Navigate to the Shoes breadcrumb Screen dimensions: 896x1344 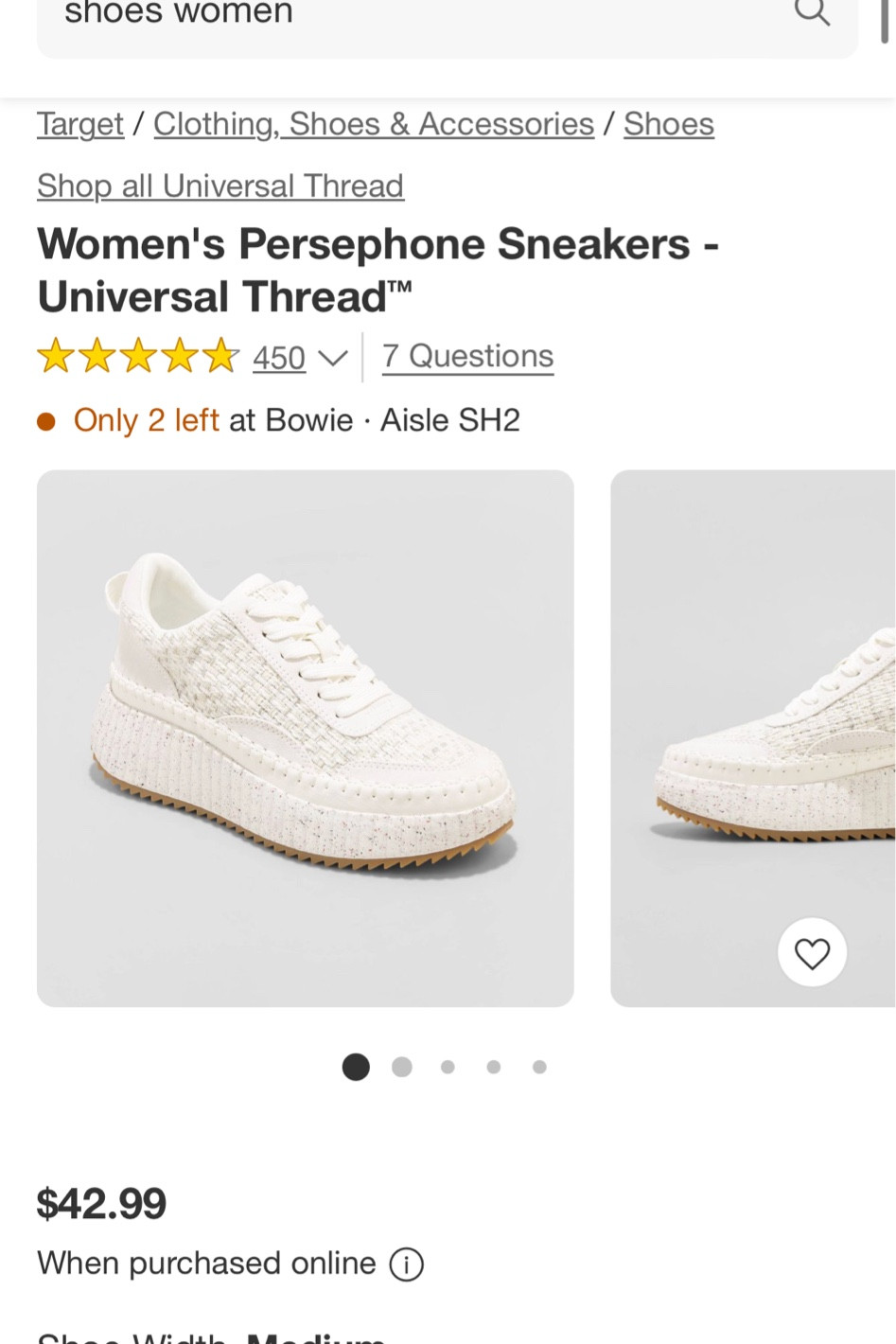tap(668, 124)
